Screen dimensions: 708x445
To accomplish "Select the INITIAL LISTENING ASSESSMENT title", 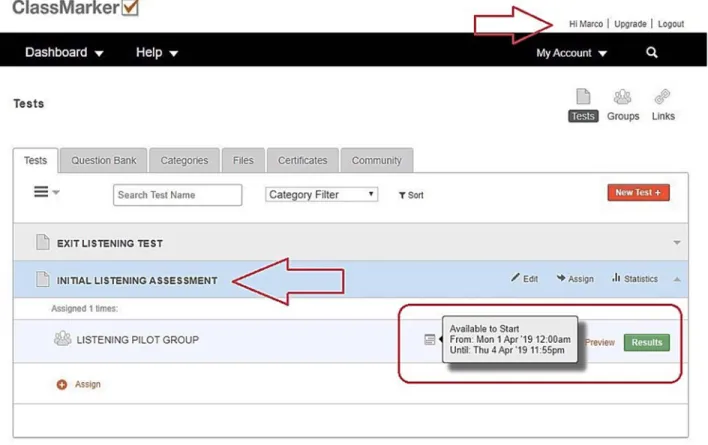I will pos(137,280).
